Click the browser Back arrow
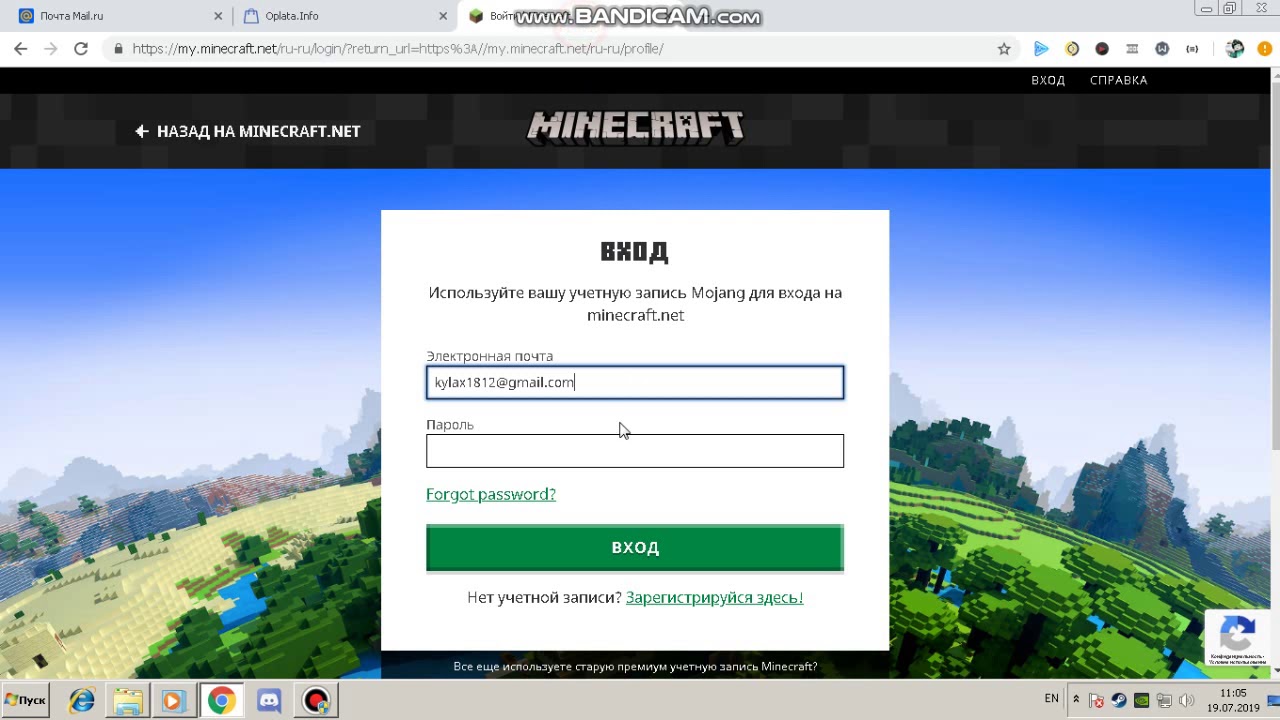1280x720 pixels. click(x=21, y=48)
